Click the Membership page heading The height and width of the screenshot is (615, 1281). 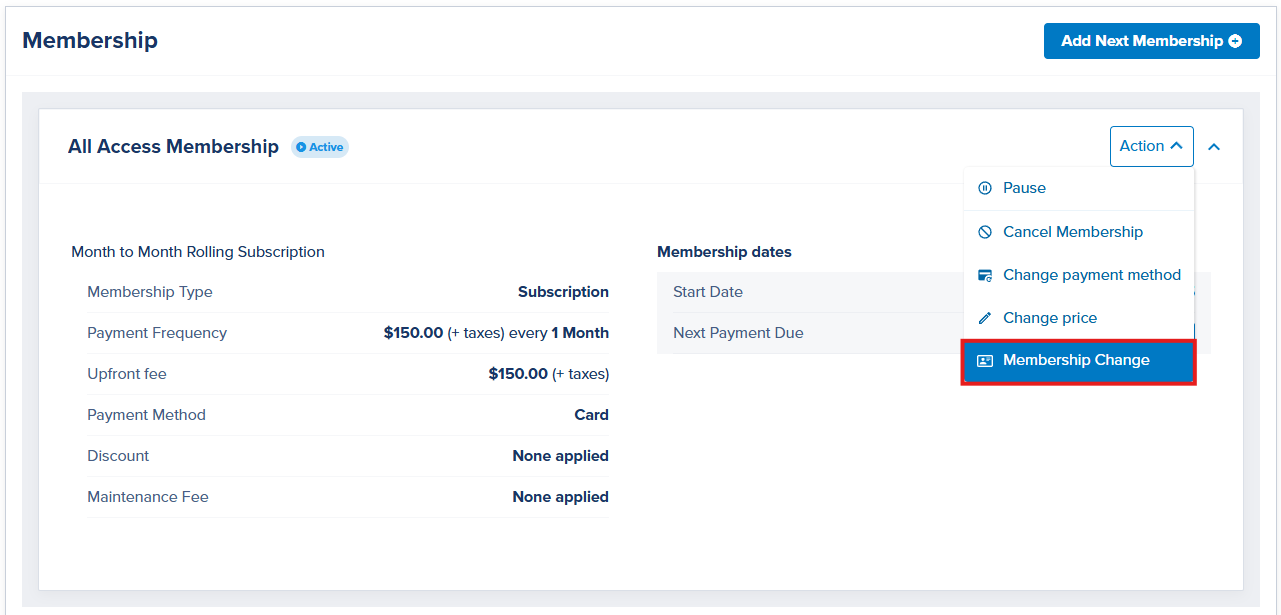pos(90,41)
